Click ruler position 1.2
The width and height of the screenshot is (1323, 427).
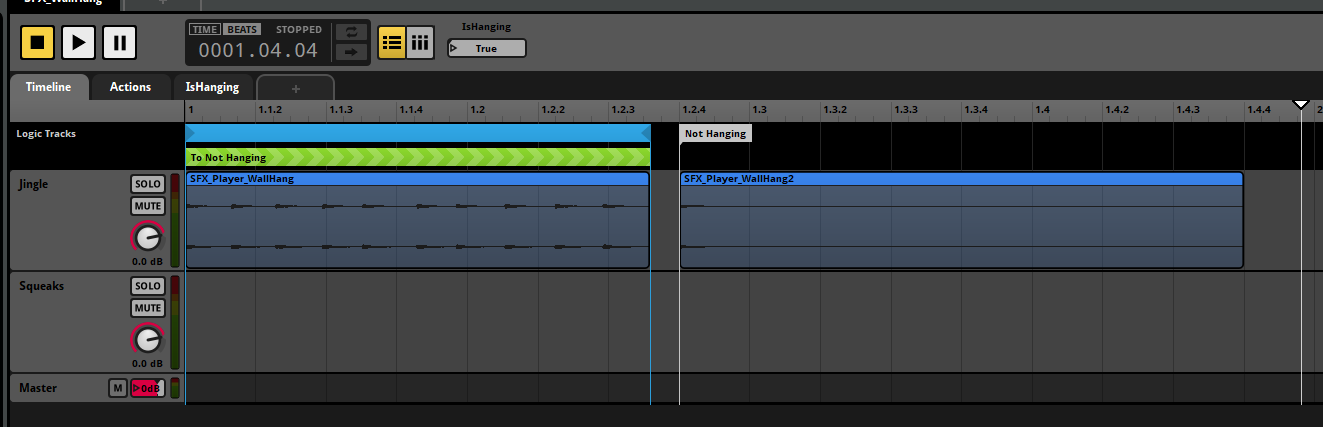tap(477, 109)
